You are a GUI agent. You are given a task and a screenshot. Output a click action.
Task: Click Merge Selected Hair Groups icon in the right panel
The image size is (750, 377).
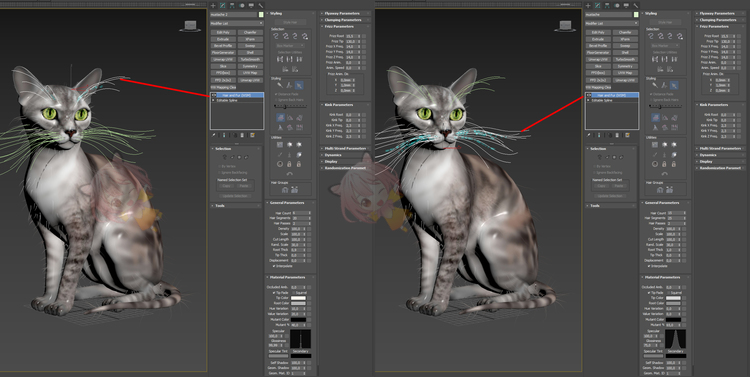(669, 190)
